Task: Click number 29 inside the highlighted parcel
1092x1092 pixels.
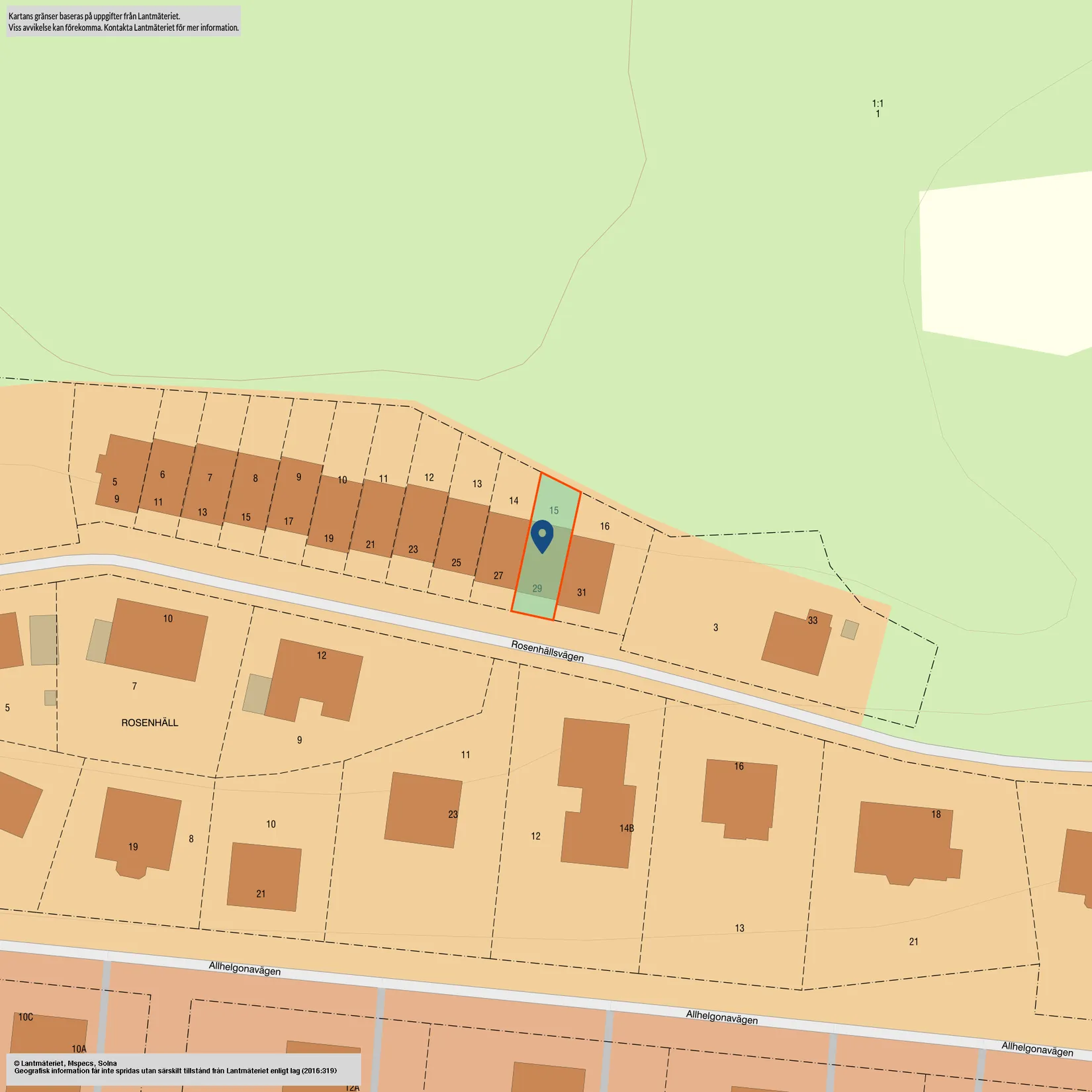Action: pyautogui.click(x=537, y=588)
